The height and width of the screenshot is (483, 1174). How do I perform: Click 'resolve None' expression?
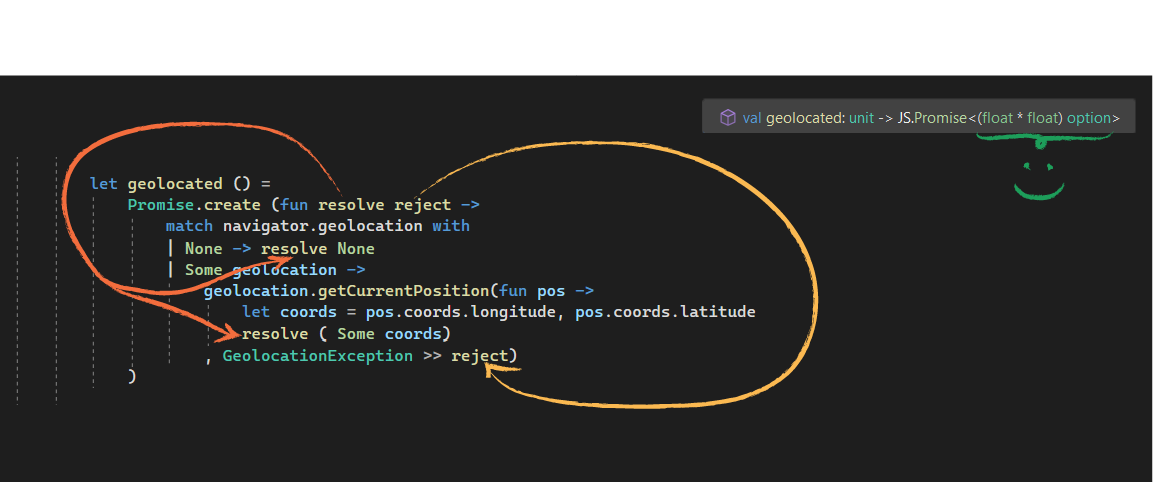(317, 248)
